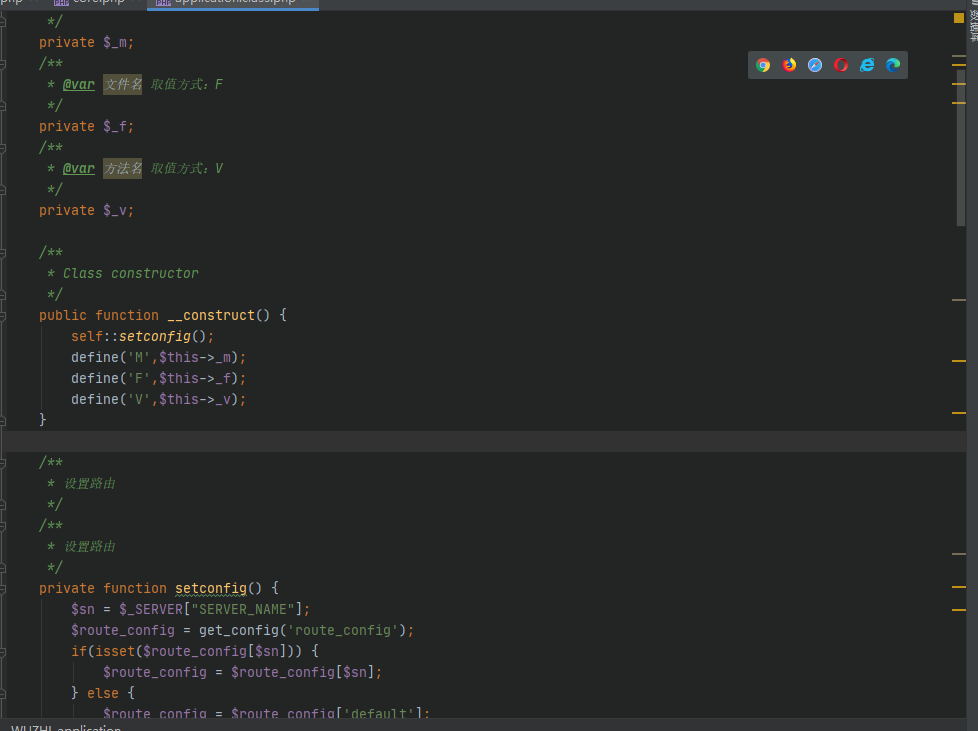This screenshot has height=731, width=978.
Task: Click the blank highlighted current line
Action: click(x=483, y=442)
